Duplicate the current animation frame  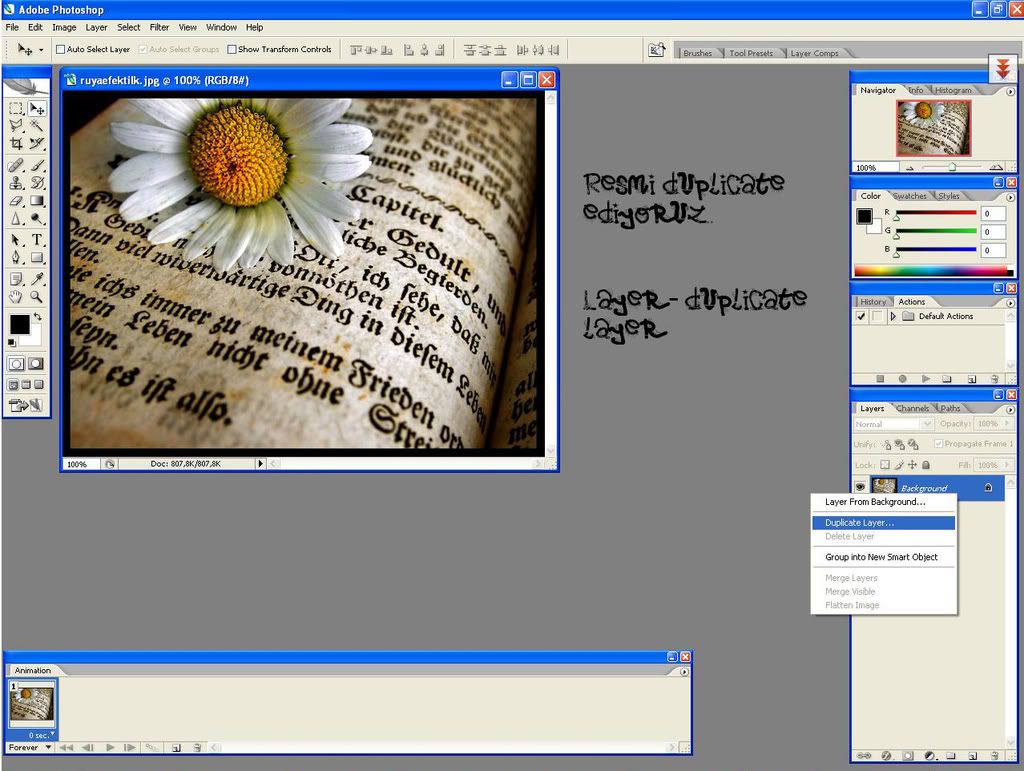pos(176,747)
